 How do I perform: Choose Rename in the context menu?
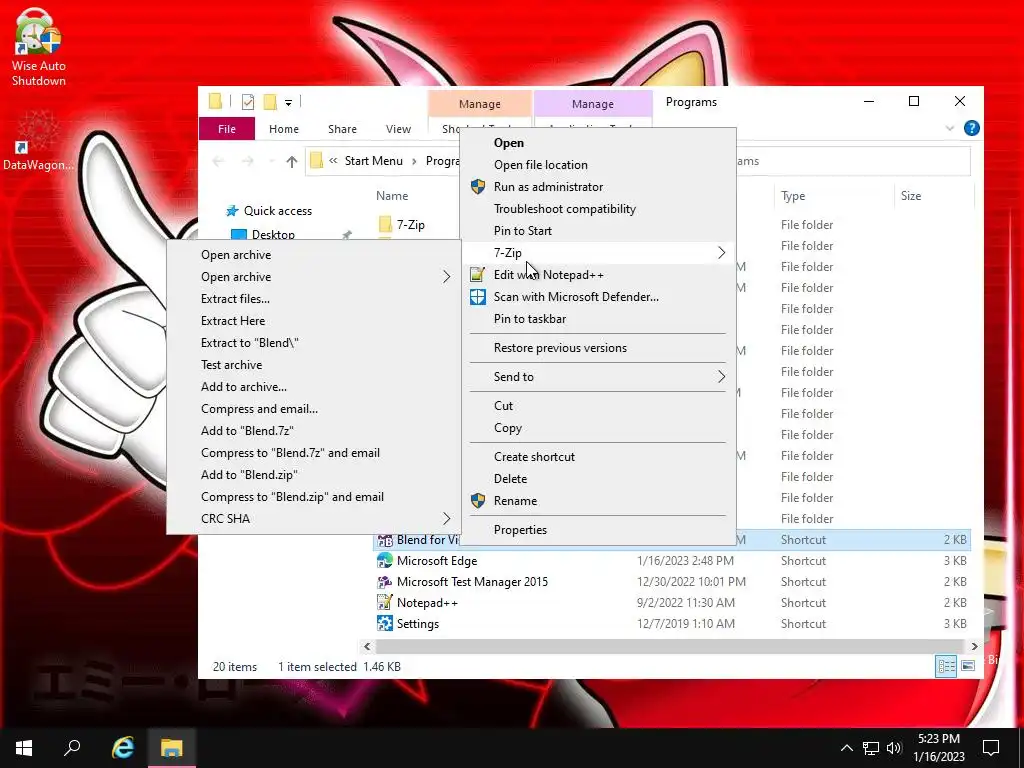(599, 501)
